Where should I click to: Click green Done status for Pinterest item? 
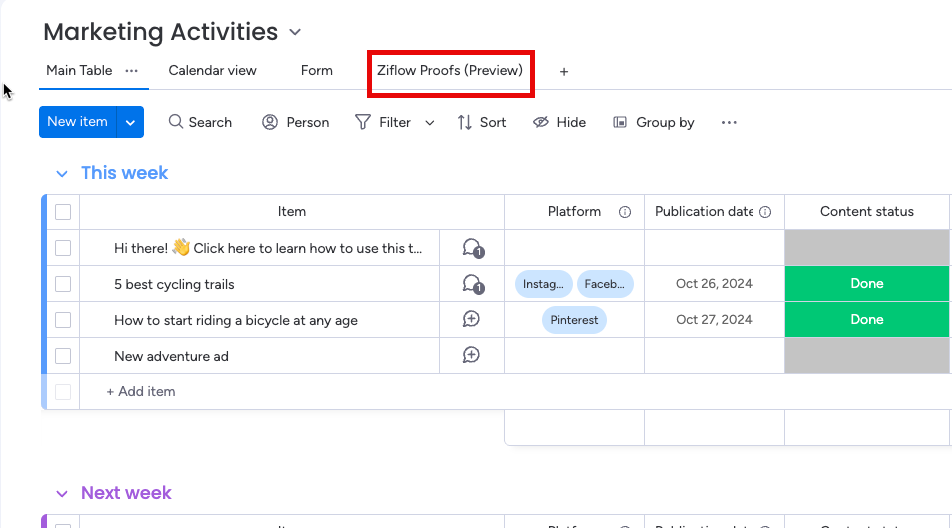click(x=866, y=320)
